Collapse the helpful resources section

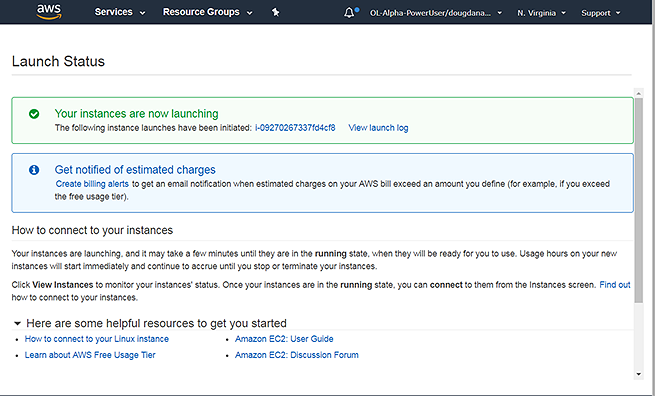pyautogui.click(x=18, y=323)
